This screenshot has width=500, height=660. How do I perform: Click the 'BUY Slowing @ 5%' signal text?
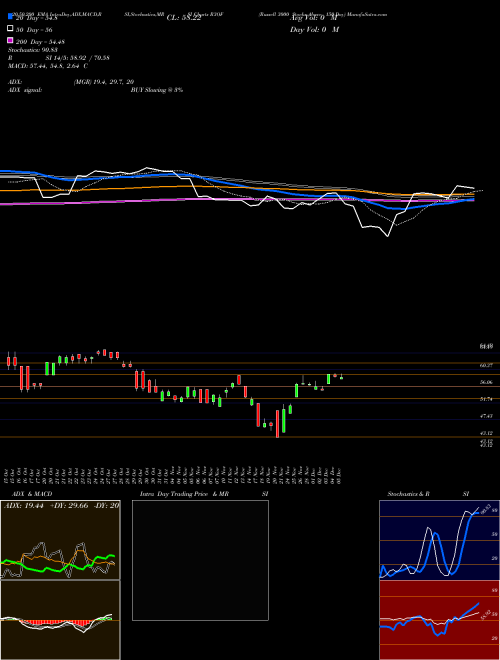coord(157,90)
